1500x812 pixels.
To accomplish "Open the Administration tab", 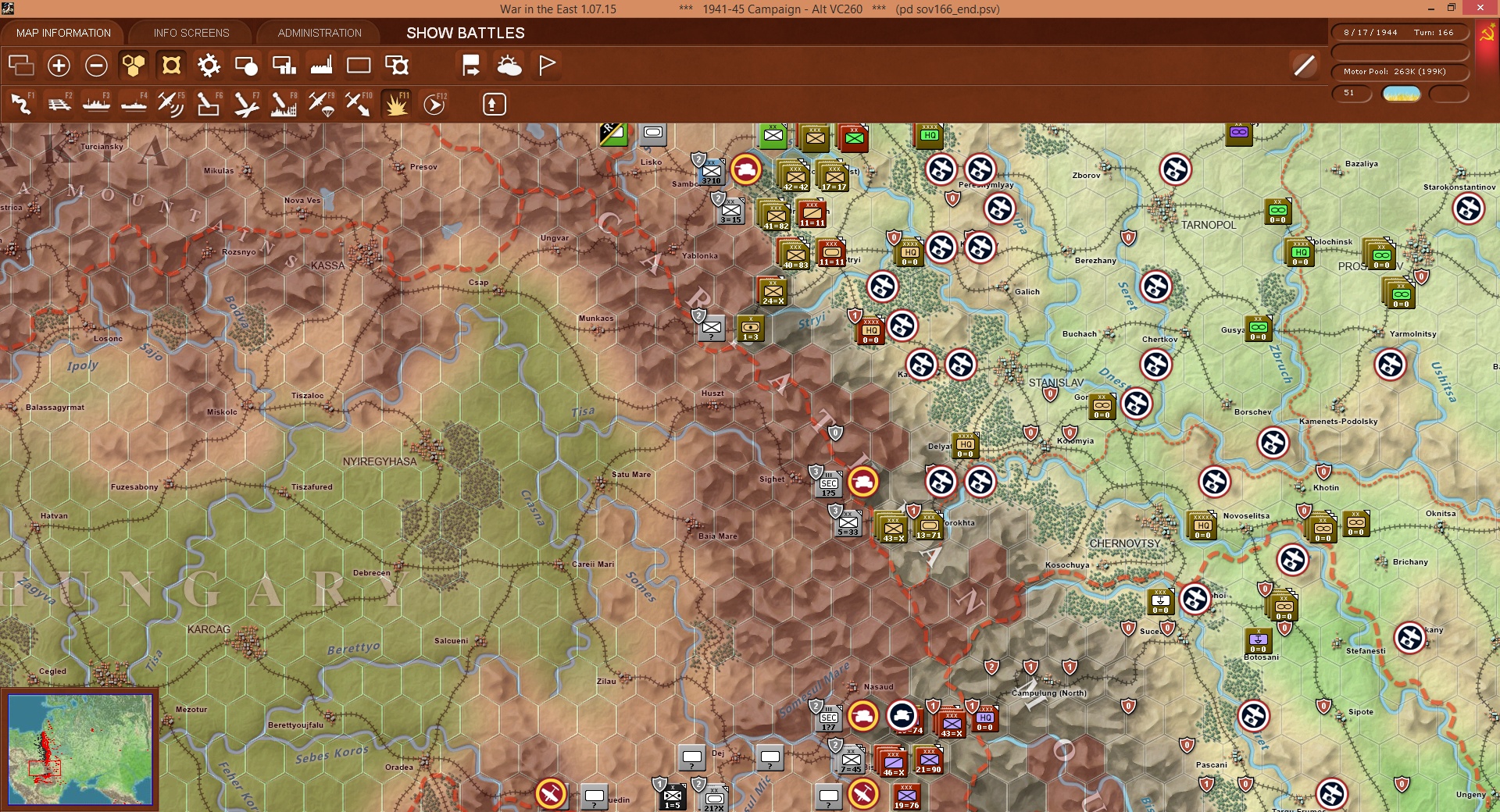I will 320,33.
